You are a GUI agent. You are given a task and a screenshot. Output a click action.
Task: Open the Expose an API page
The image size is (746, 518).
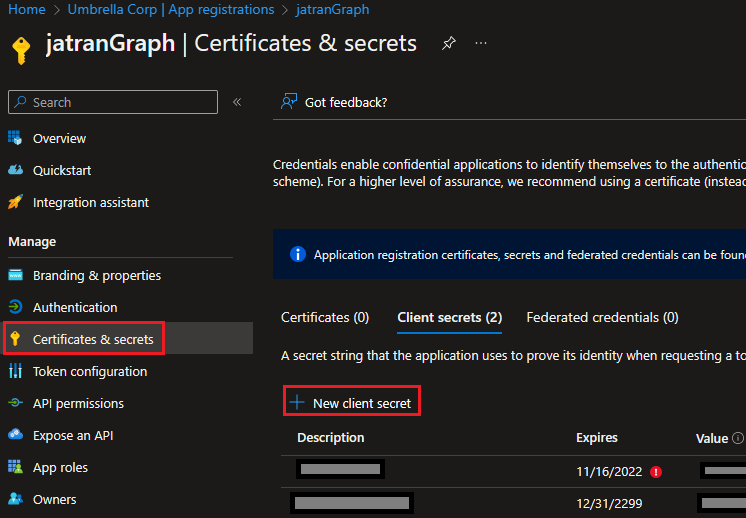tap(73, 435)
